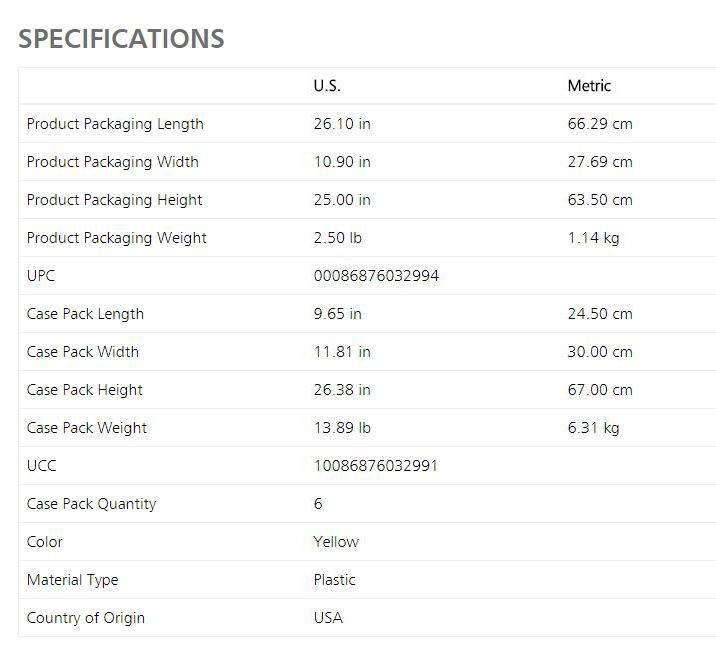Screen dimensions: 716x665
Task: Select the Case Pack Length row label
Action: click(85, 314)
